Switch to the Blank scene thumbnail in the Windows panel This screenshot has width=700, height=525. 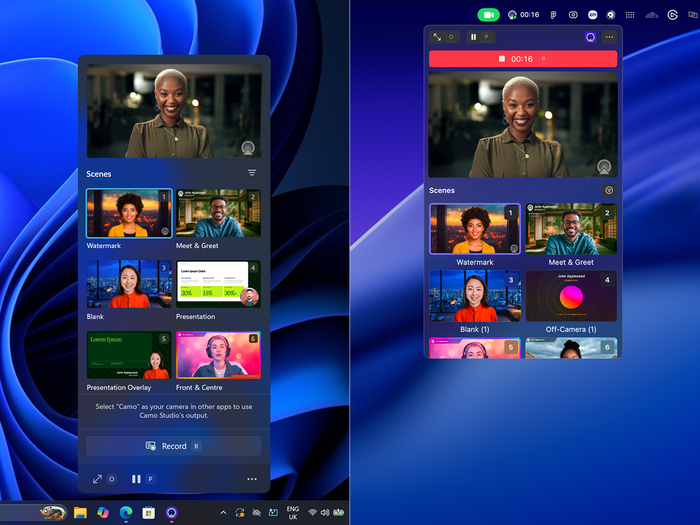(x=129, y=284)
